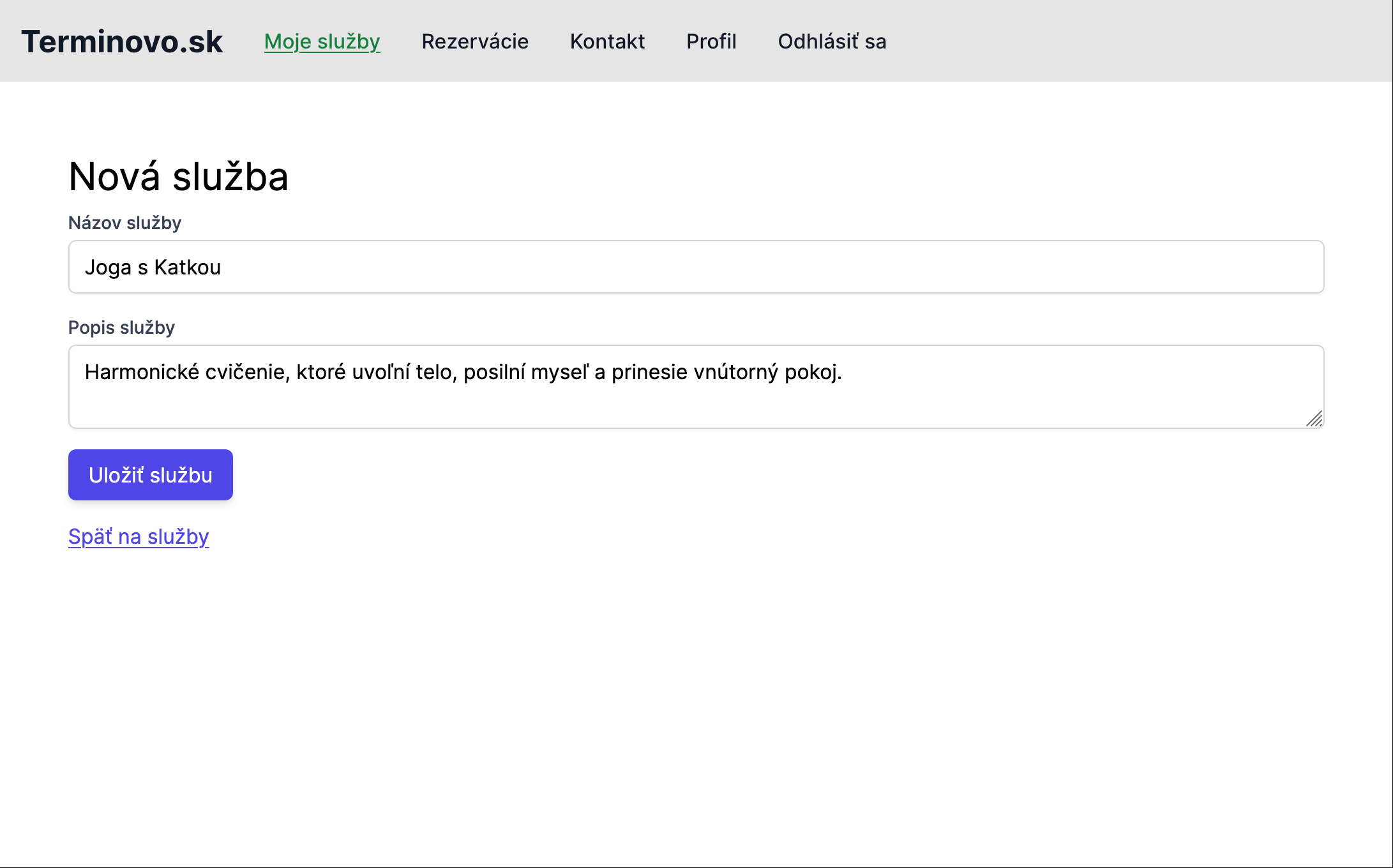Log out via Odhlásiť sa
Screen dimensions: 1393x868
click(x=832, y=41)
